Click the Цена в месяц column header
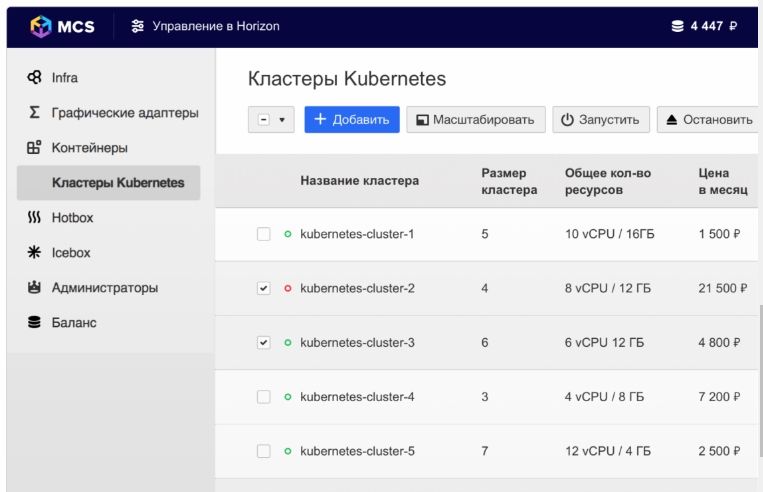The width and height of the screenshot is (763, 492). click(723, 181)
